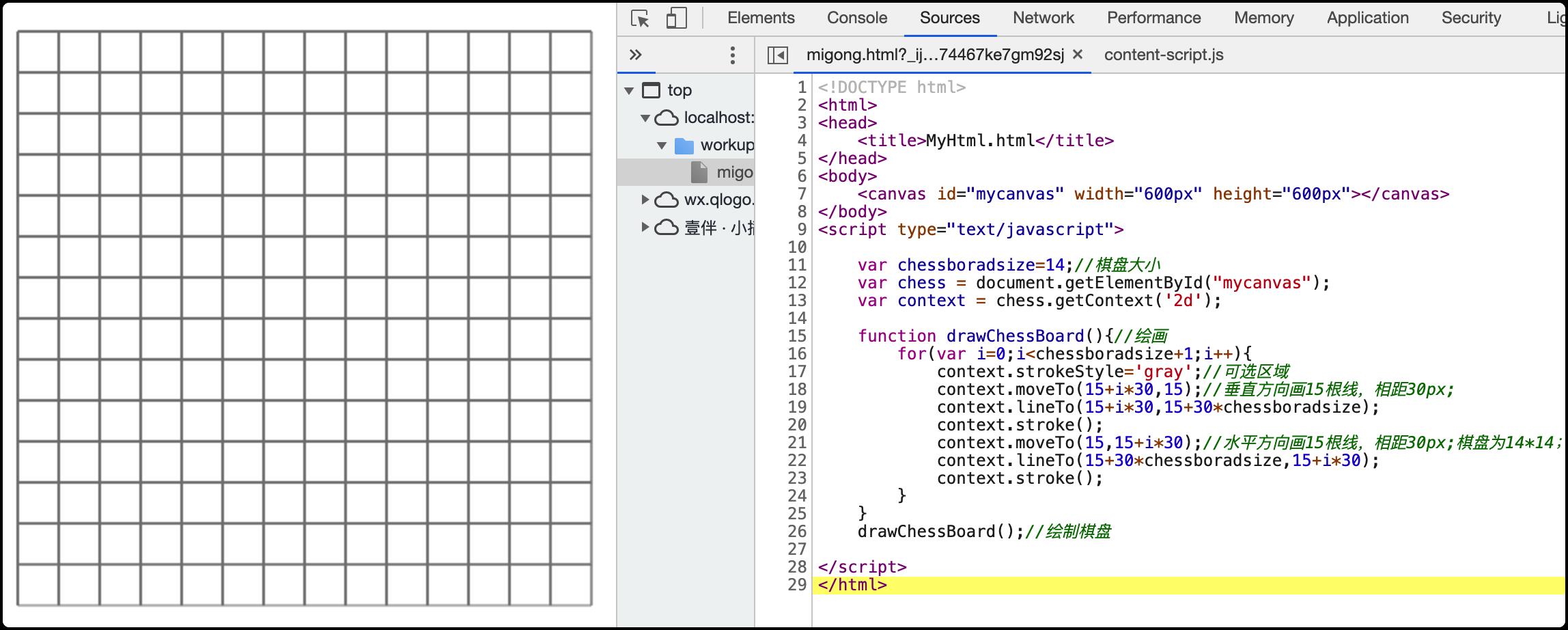Click the migo file document icon

pyautogui.click(x=699, y=172)
